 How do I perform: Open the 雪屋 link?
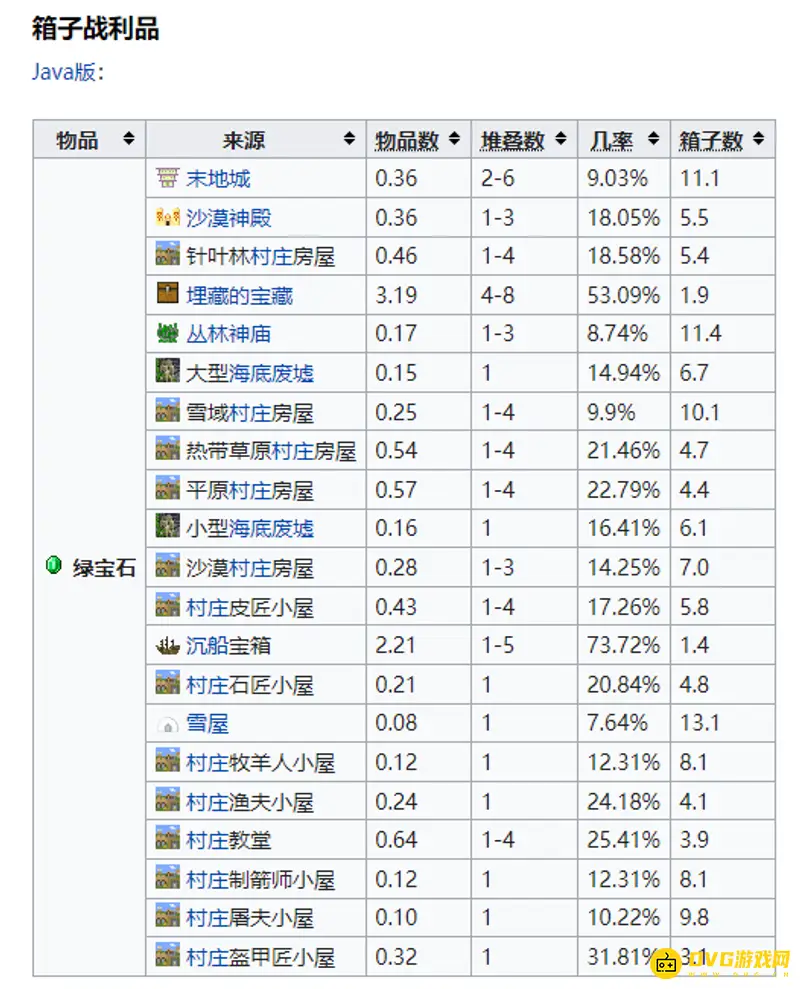[208, 723]
